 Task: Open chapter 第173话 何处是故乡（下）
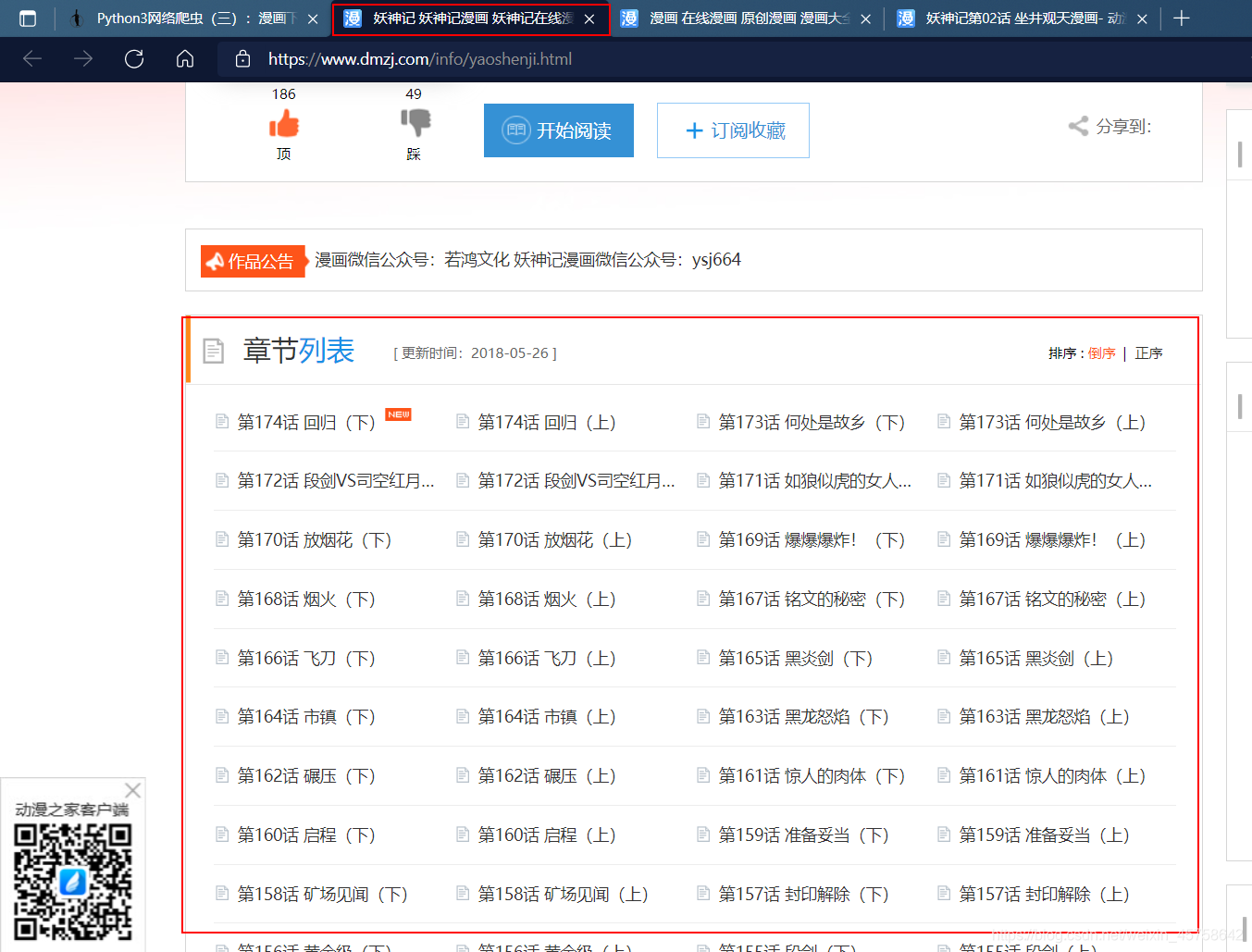coord(812,423)
